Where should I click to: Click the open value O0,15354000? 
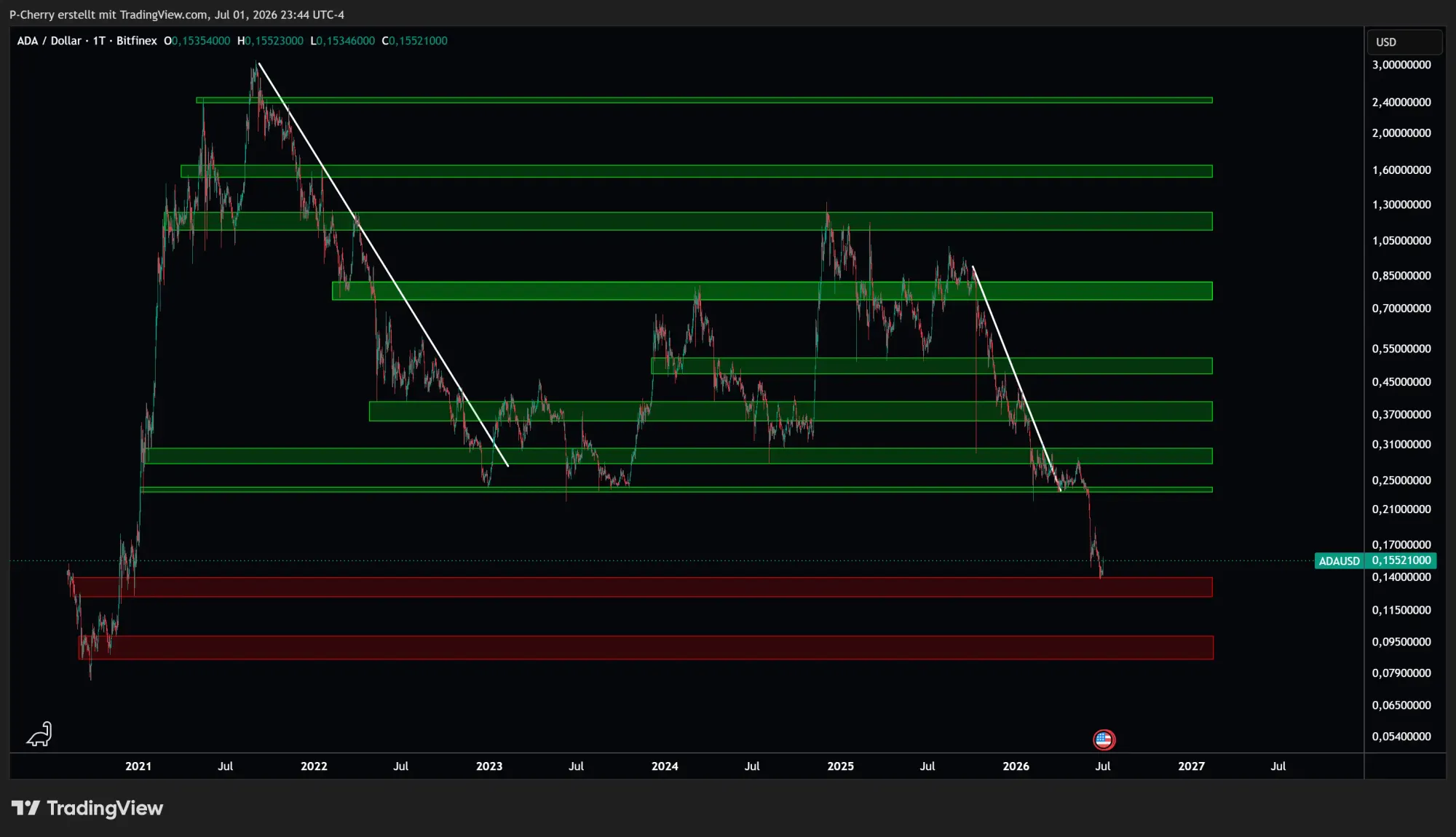pyautogui.click(x=197, y=41)
